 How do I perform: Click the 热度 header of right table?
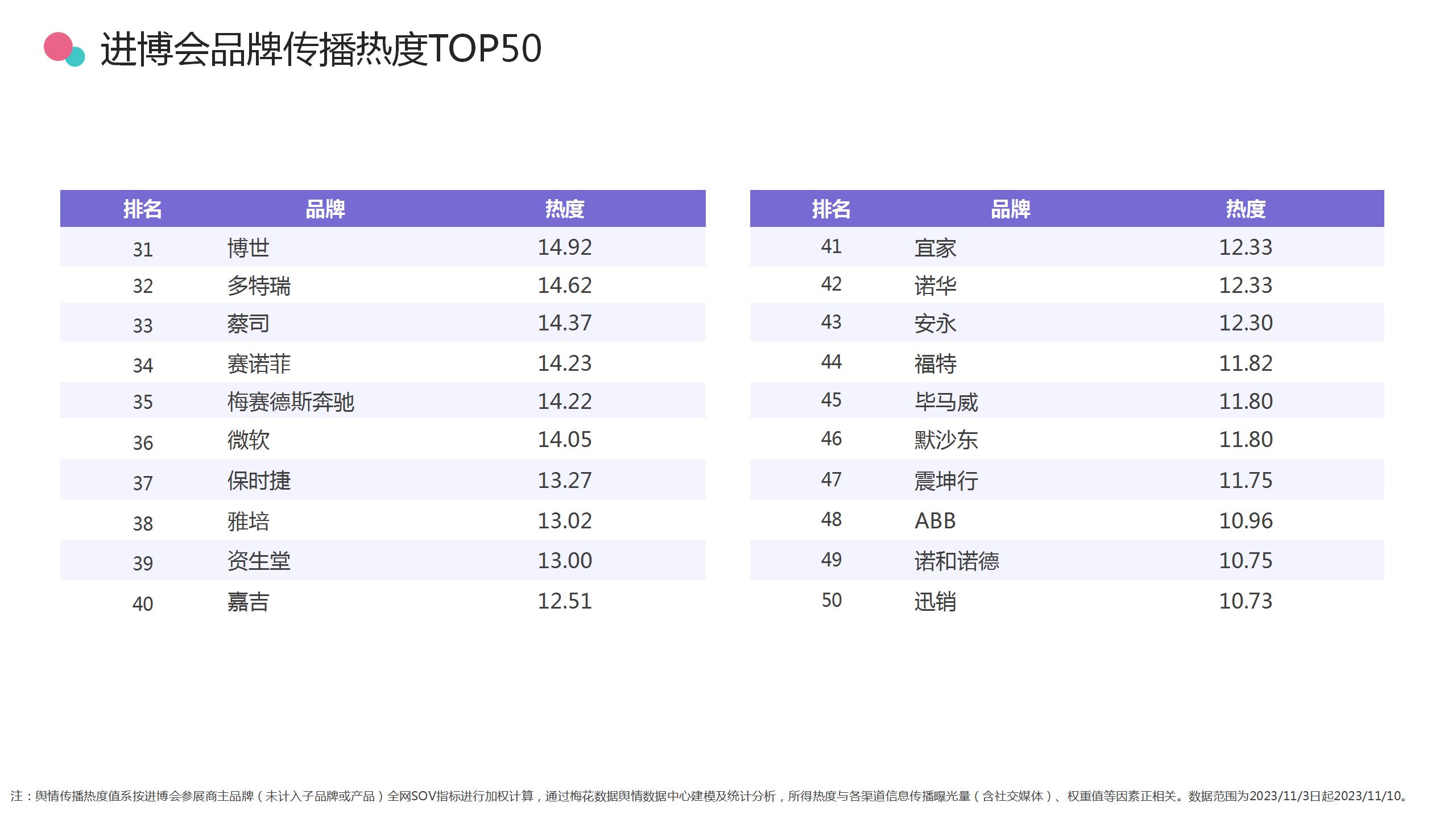1246,209
